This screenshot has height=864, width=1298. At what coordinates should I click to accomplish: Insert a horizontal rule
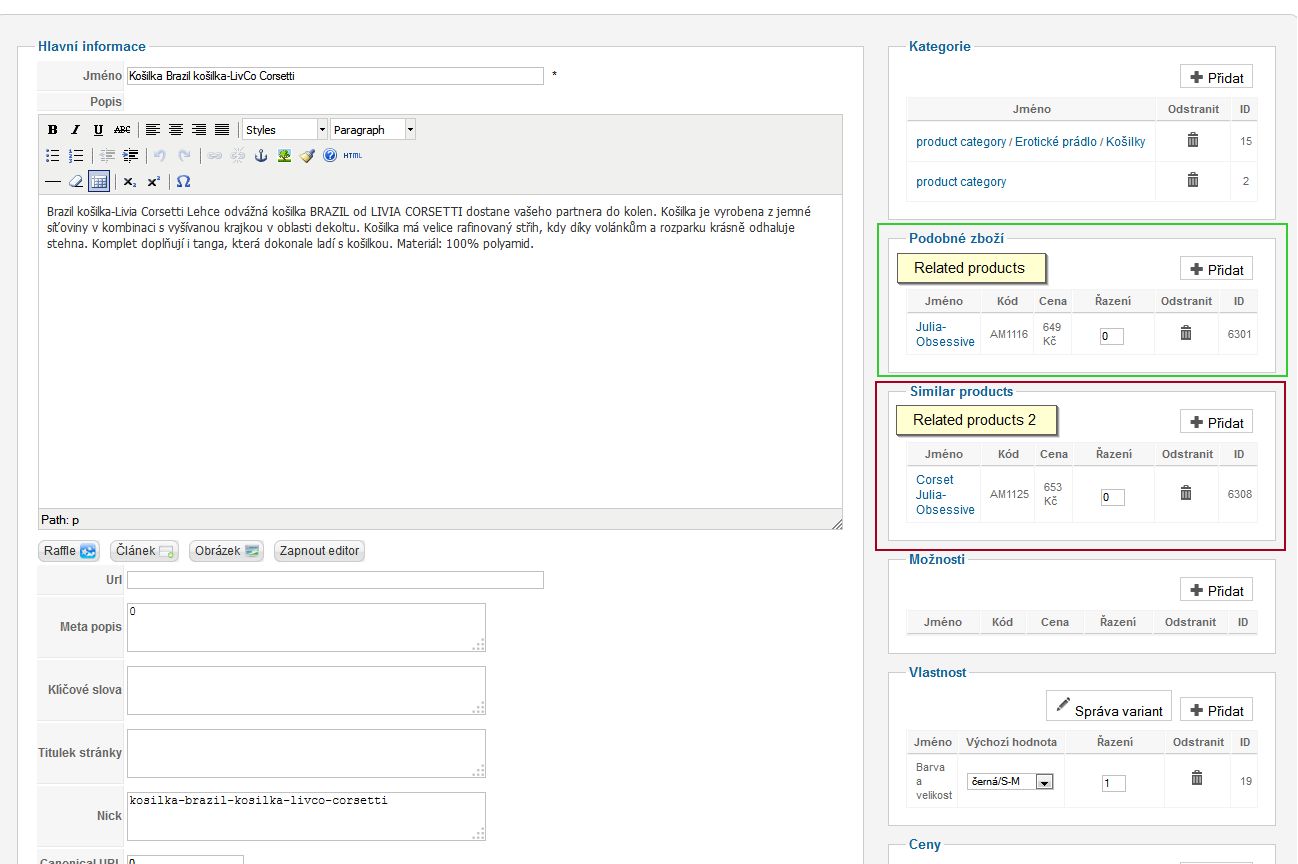53,182
